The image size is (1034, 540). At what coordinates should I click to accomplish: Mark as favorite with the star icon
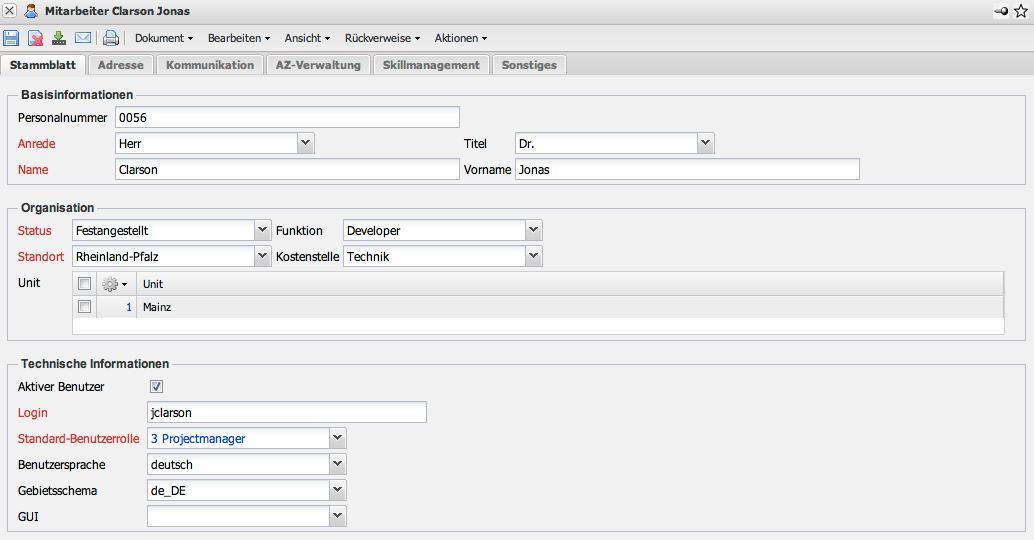coord(1021,11)
